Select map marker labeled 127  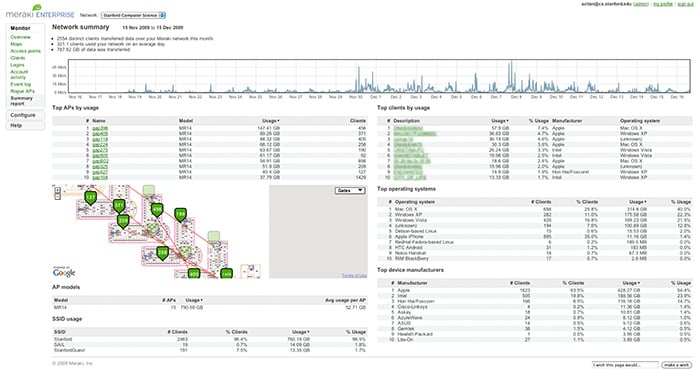[91, 197]
